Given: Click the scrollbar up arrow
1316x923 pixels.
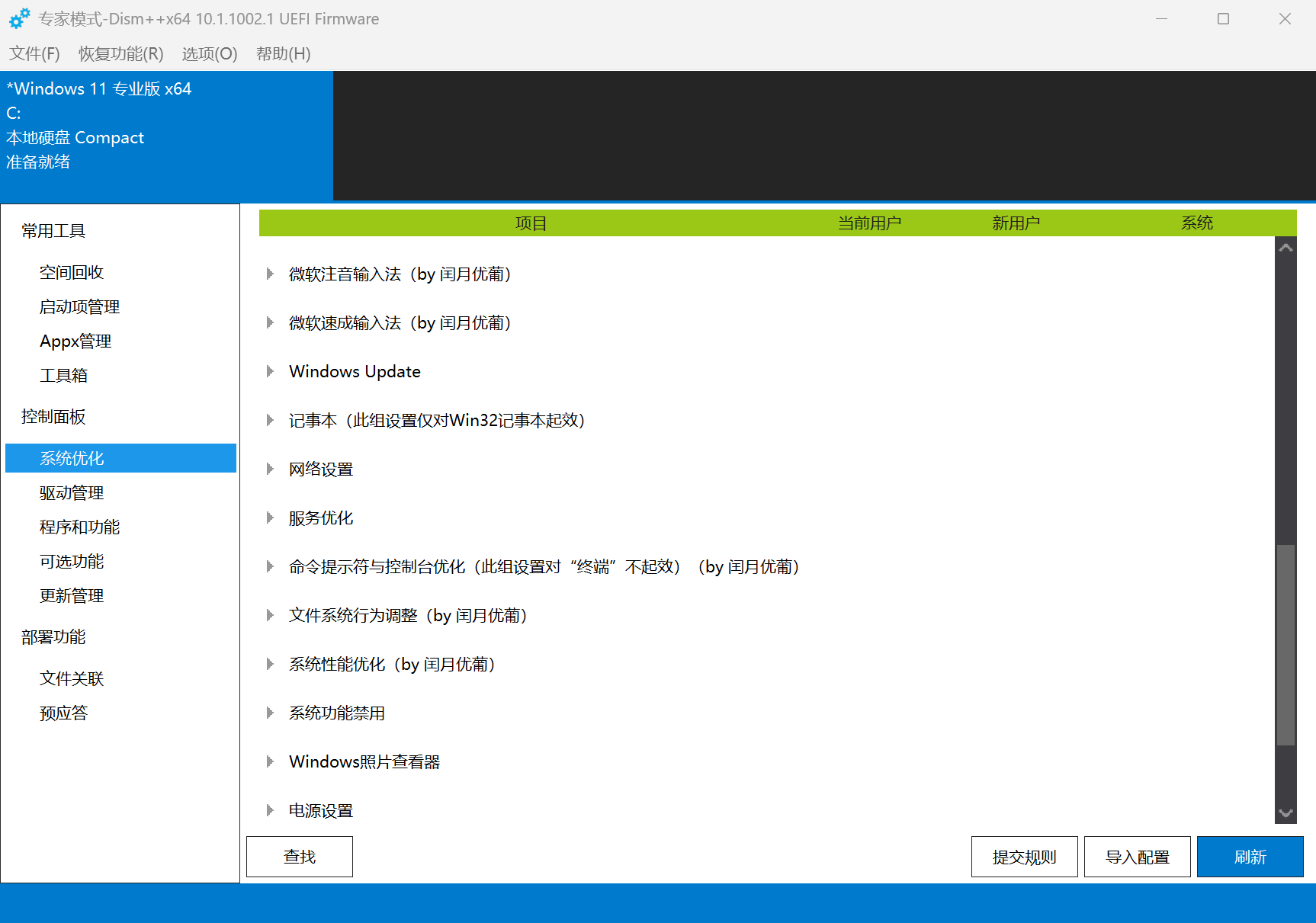Looking at the screenshot, I should (x=1286, y=247).
